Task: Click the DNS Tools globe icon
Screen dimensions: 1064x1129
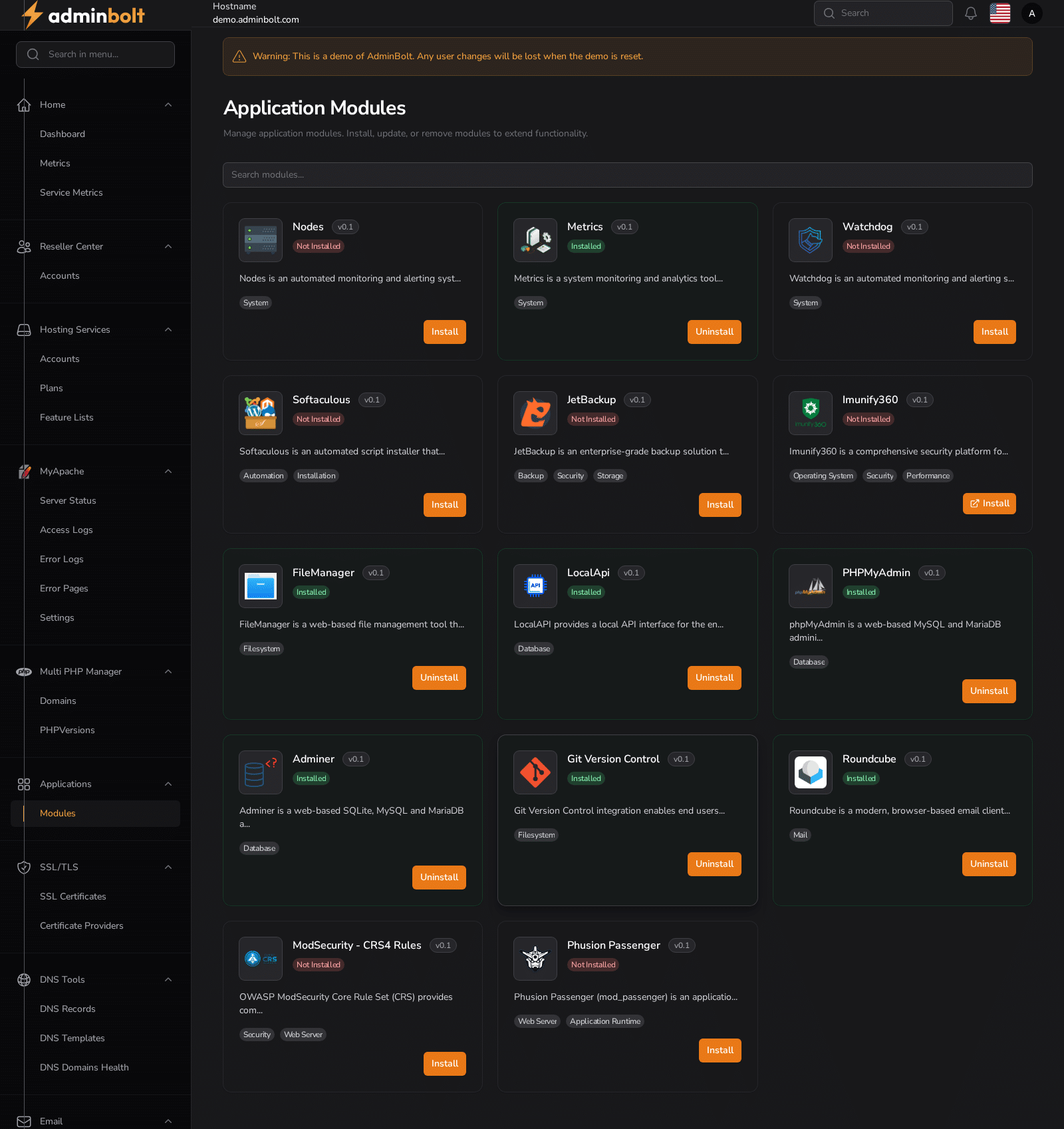Action: (24, 980)
